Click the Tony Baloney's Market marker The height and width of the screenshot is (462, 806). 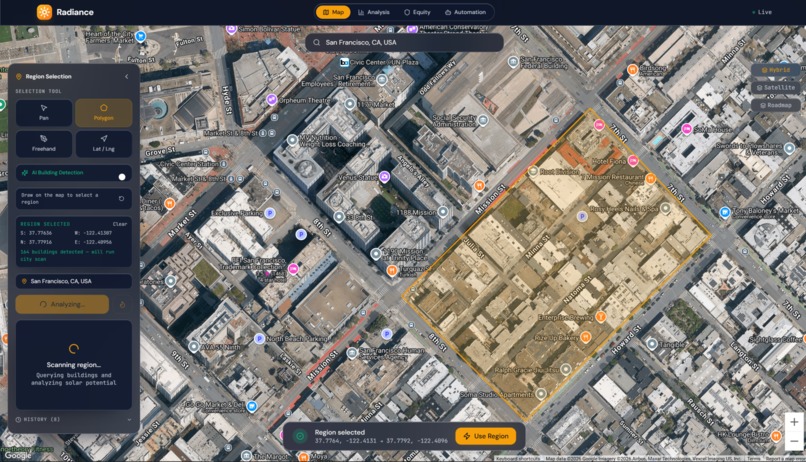coord(725,212)
